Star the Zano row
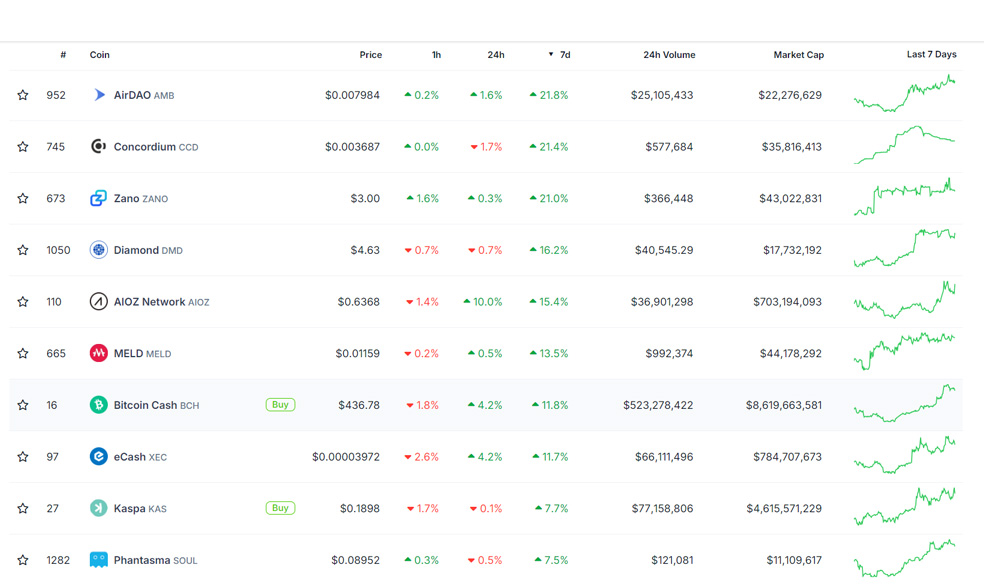Screen dimensions: 984x584 point(23,198)
